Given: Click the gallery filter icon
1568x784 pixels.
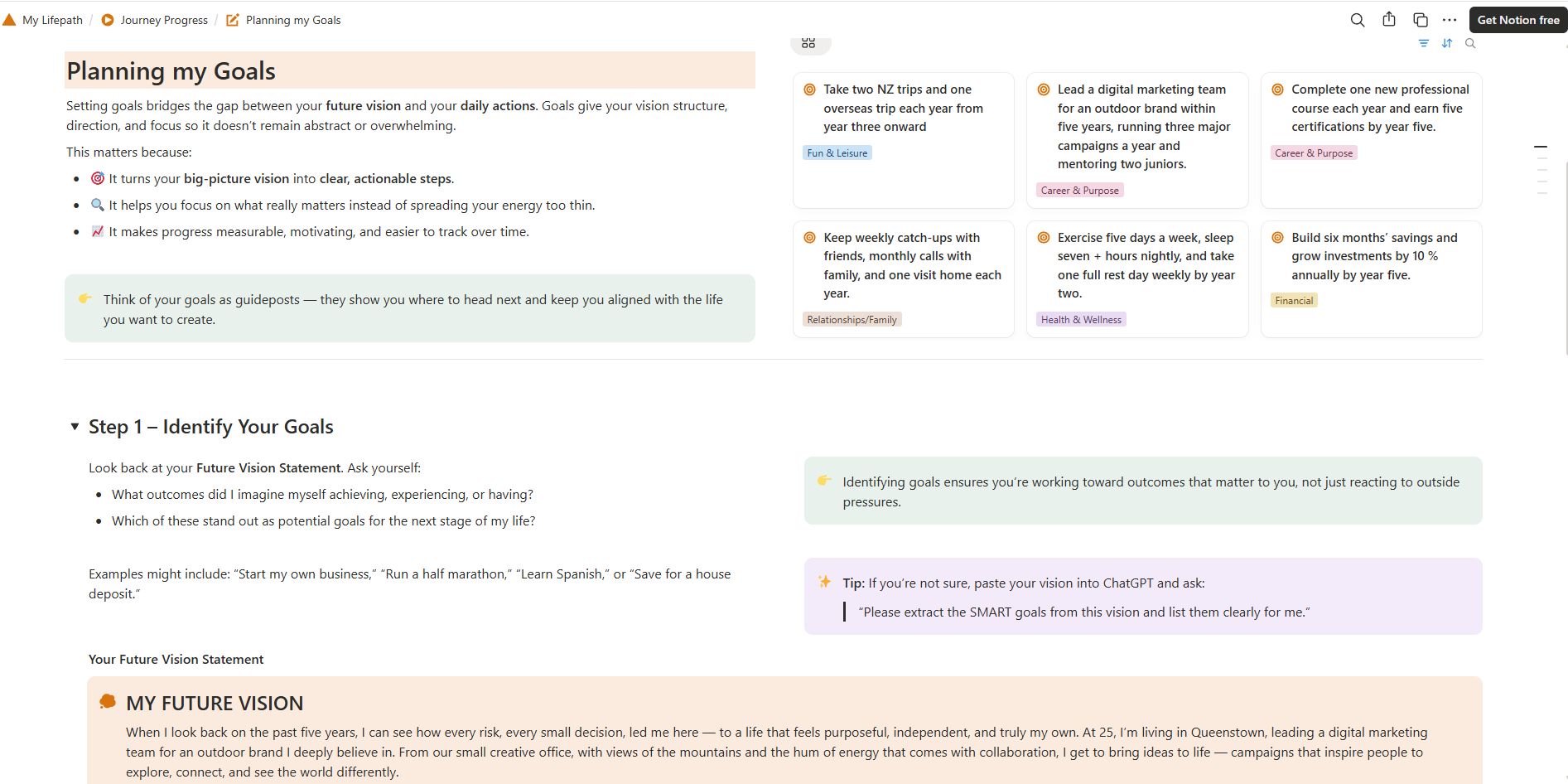Looking at the screenshot, I should coord(1423,43).
